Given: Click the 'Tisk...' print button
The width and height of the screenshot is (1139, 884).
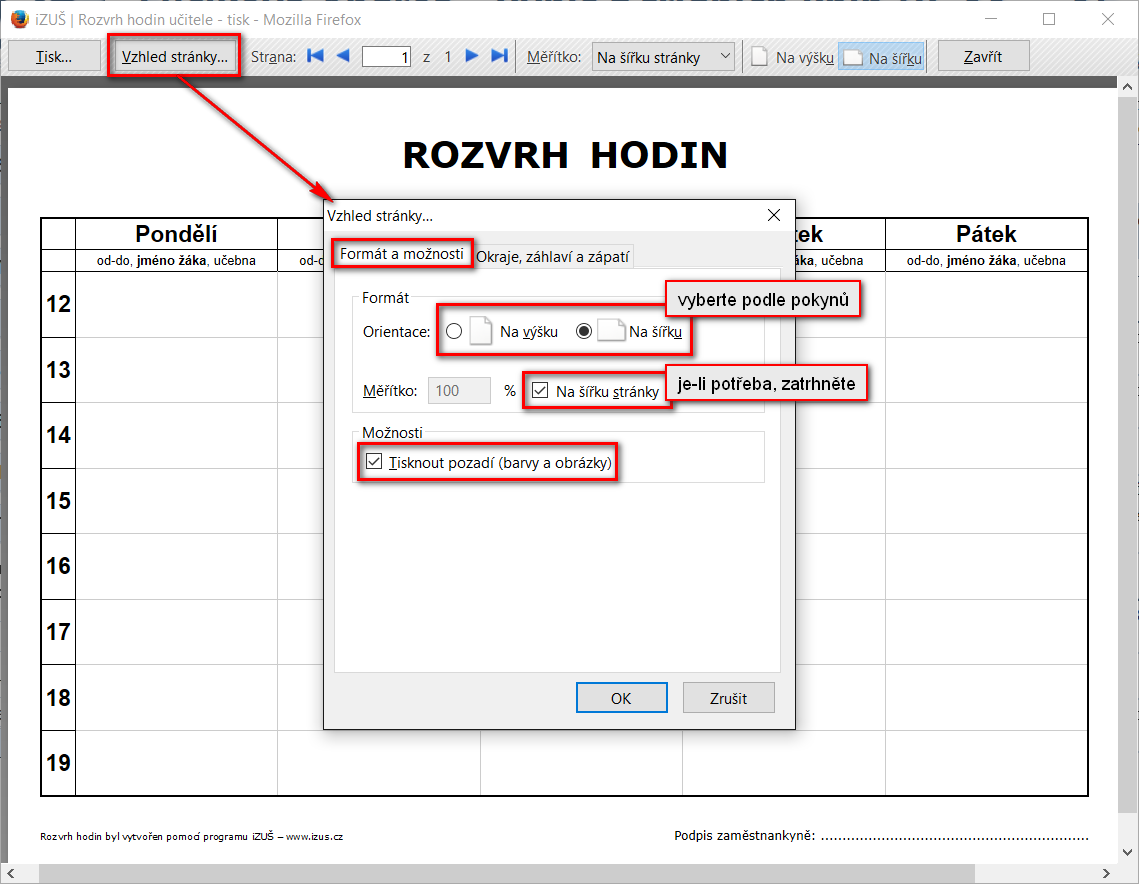Looking at the screenshot, I should click(54, 57).
